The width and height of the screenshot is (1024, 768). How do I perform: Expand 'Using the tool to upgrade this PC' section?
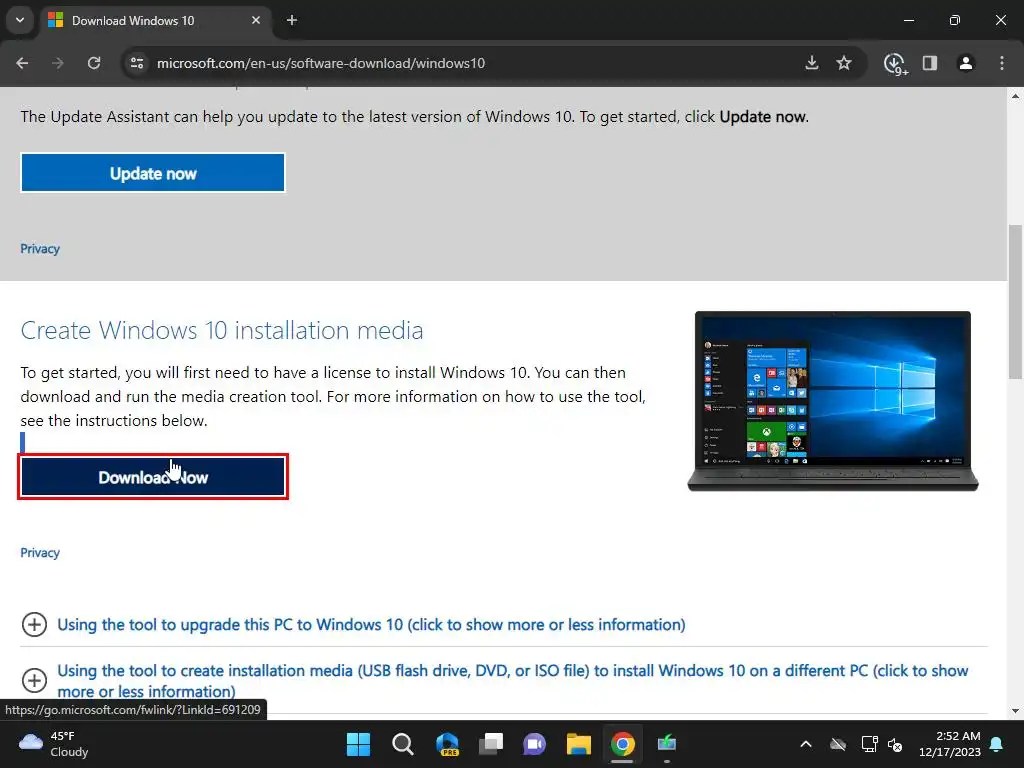[x=371, y=624]
